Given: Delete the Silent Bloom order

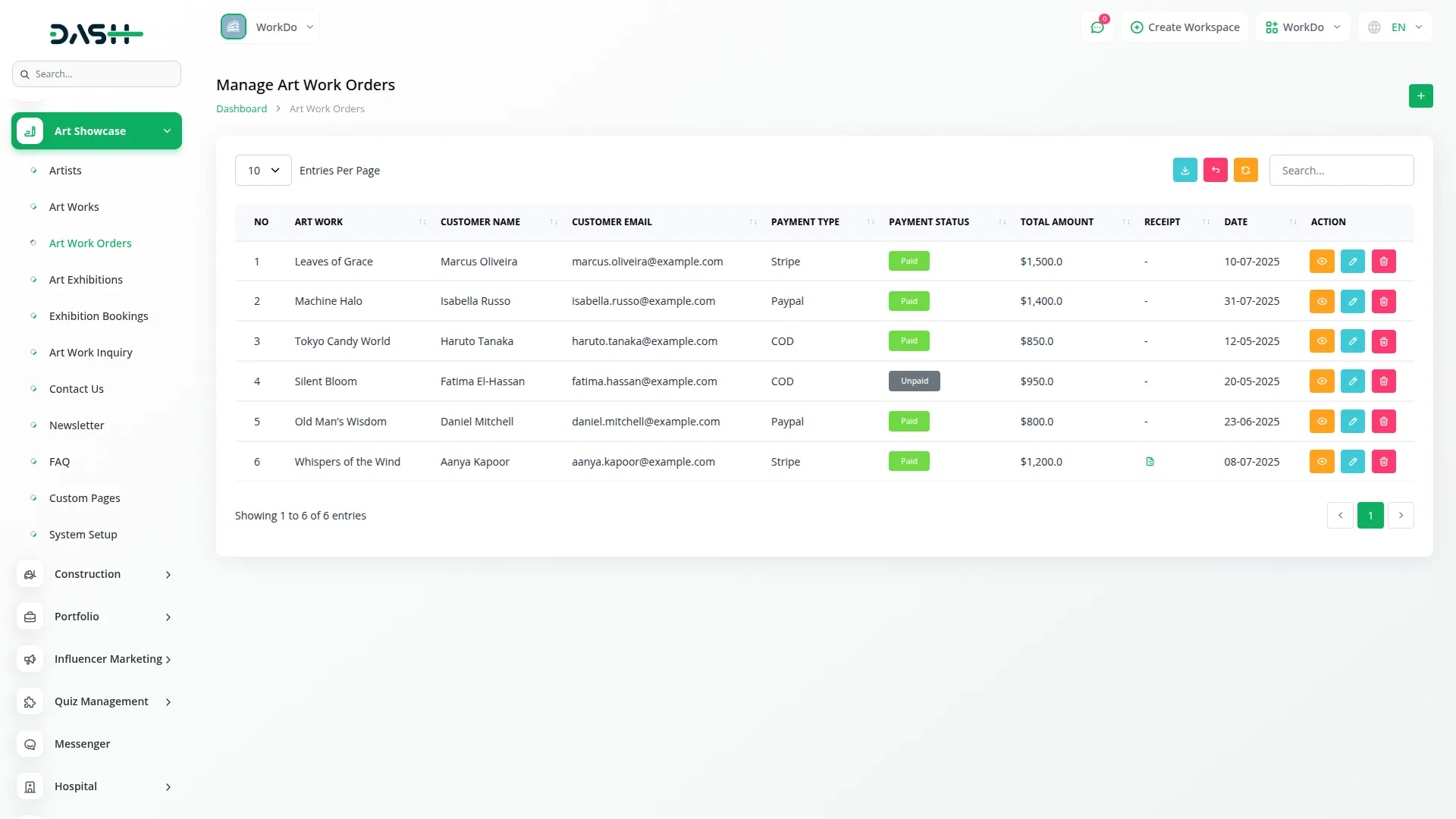Looking at the screenshot, I should pos(1383,381).
